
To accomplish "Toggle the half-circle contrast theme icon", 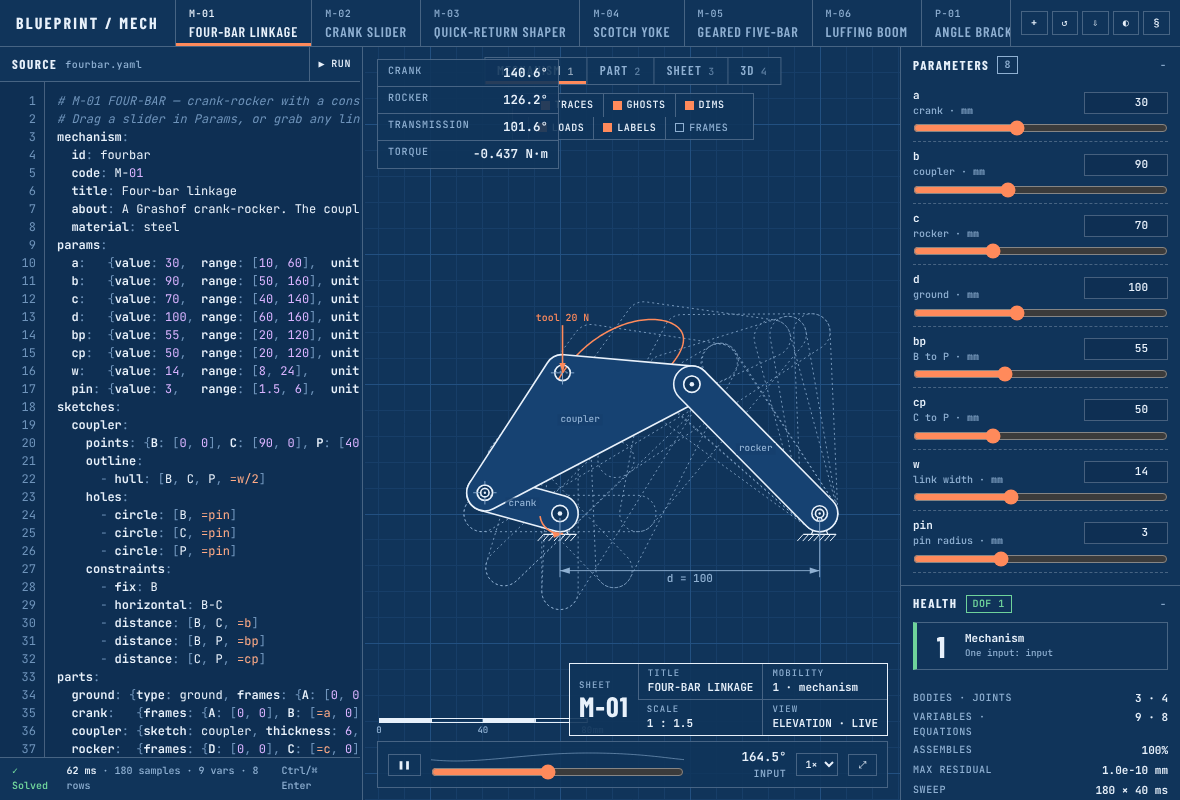I will tap(1126, 23).
